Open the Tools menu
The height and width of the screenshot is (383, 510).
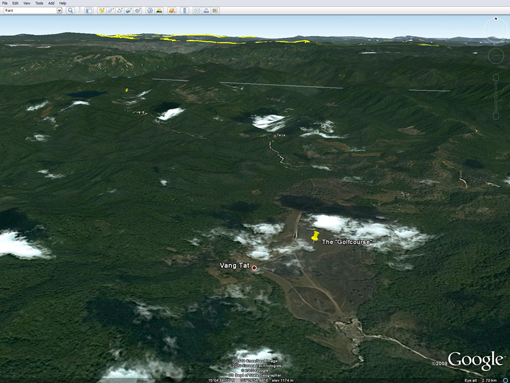[x=39, y=3]
